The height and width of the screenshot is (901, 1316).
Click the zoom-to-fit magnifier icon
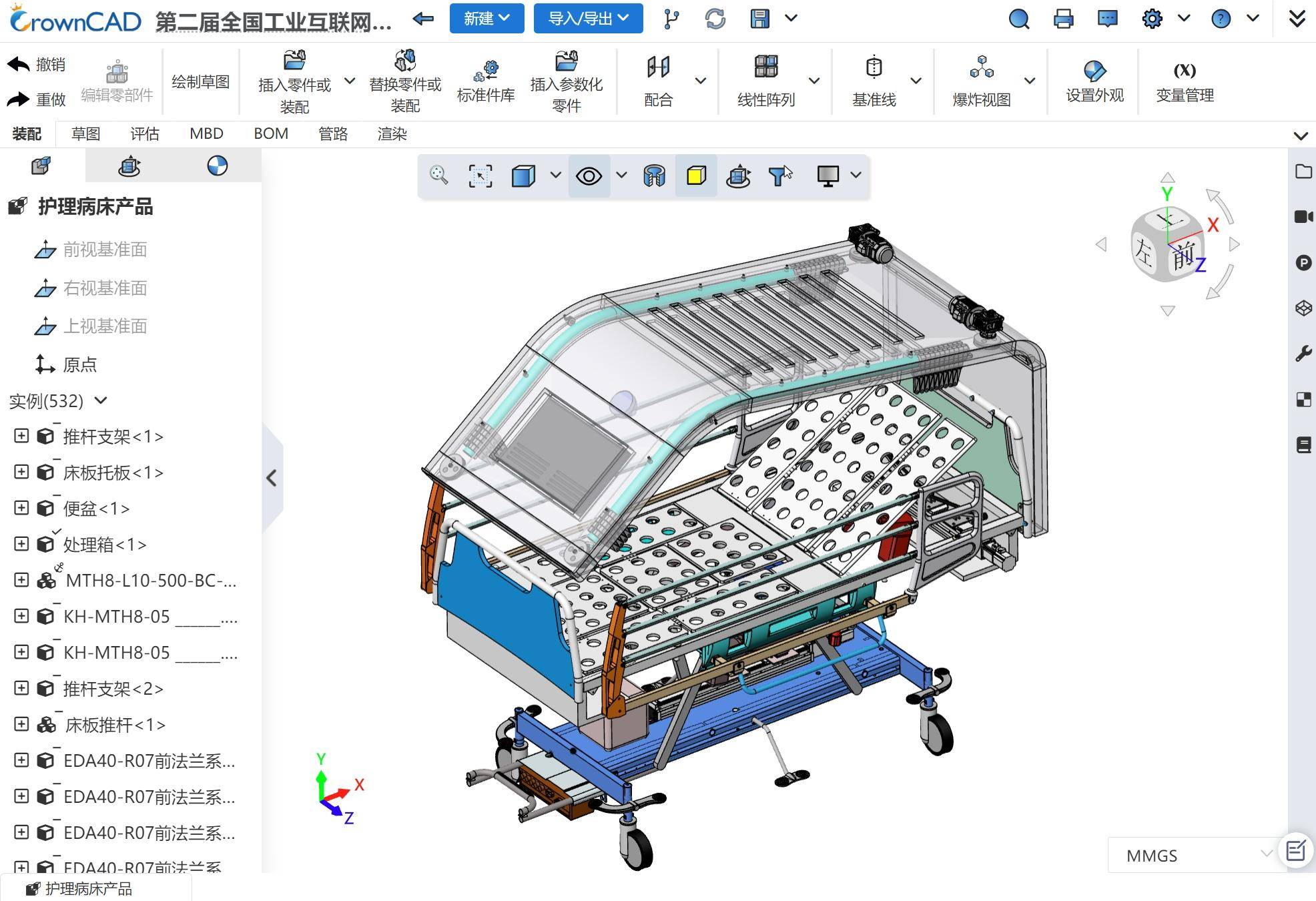coord(439,176)
